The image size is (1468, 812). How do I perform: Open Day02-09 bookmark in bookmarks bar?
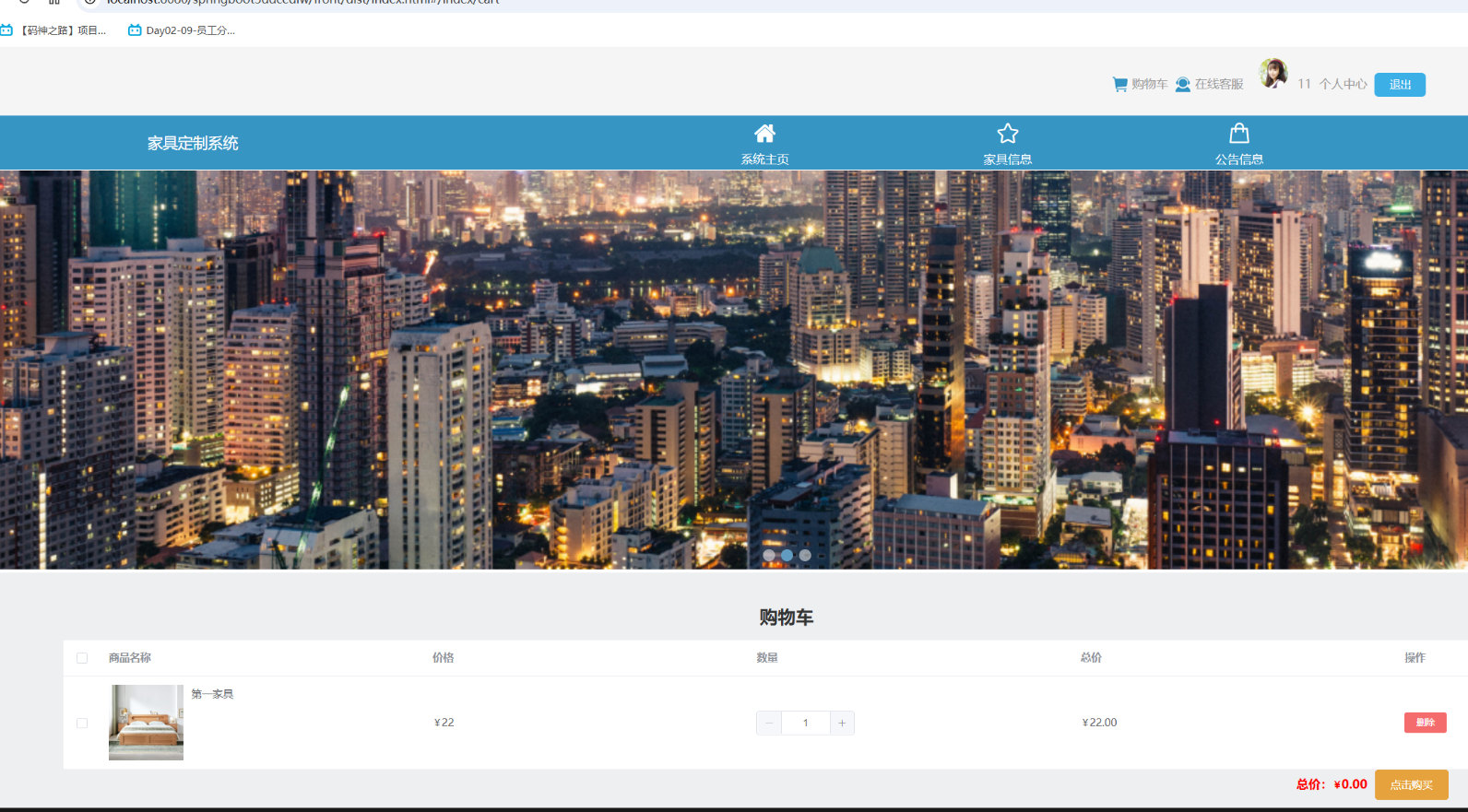click(x=182, y=30)
